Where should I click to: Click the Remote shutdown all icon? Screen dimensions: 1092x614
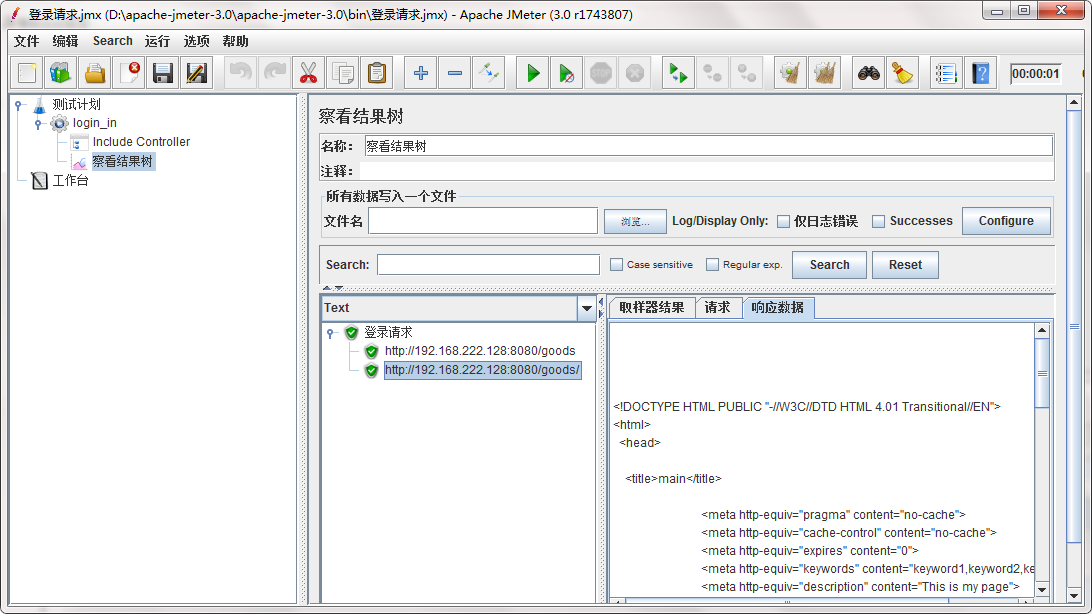[747, 72]
